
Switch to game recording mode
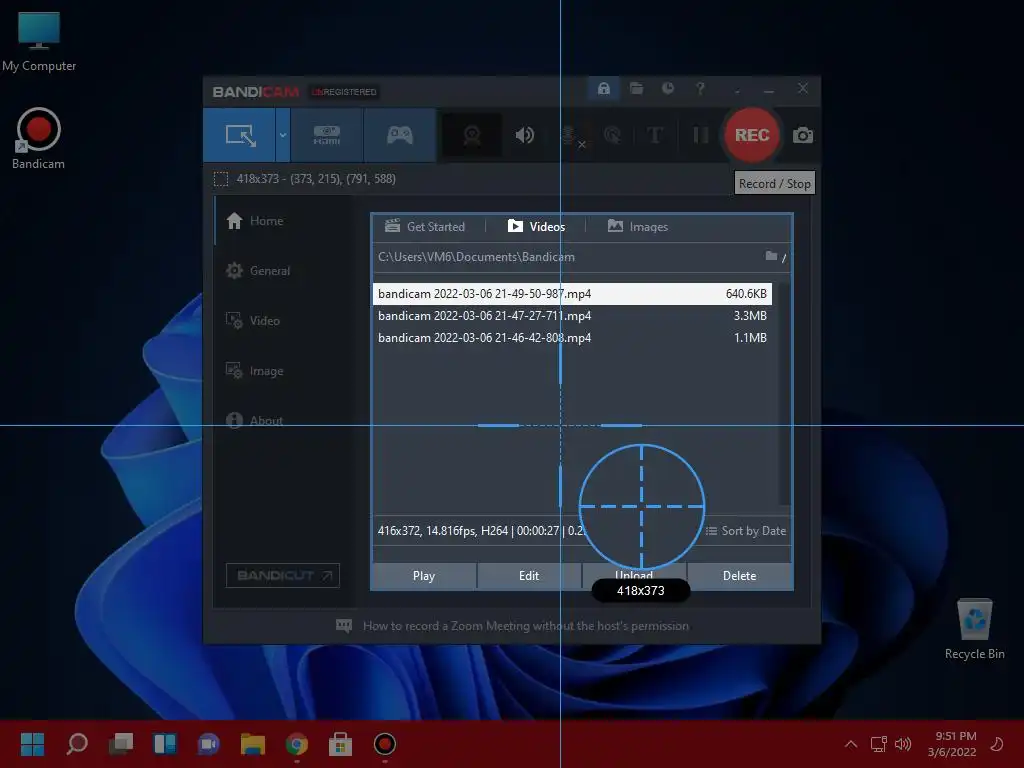400,135
